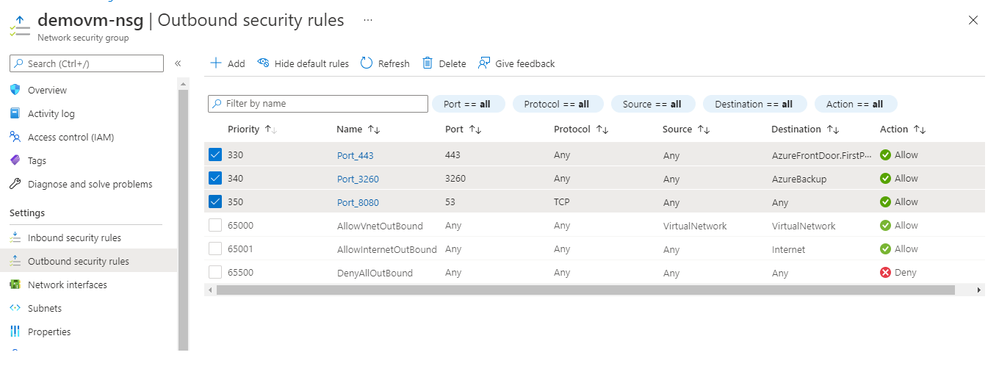This screenshot has width=999, height=367.
Task: Check the AllowVnetOutBound rule checkbox
Action: 215,226
